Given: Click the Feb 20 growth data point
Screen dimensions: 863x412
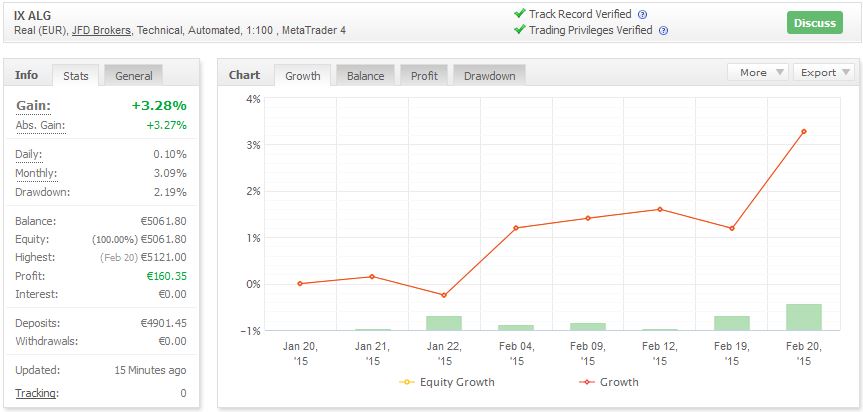Looking at the screenshot, I should click(803, 131).
